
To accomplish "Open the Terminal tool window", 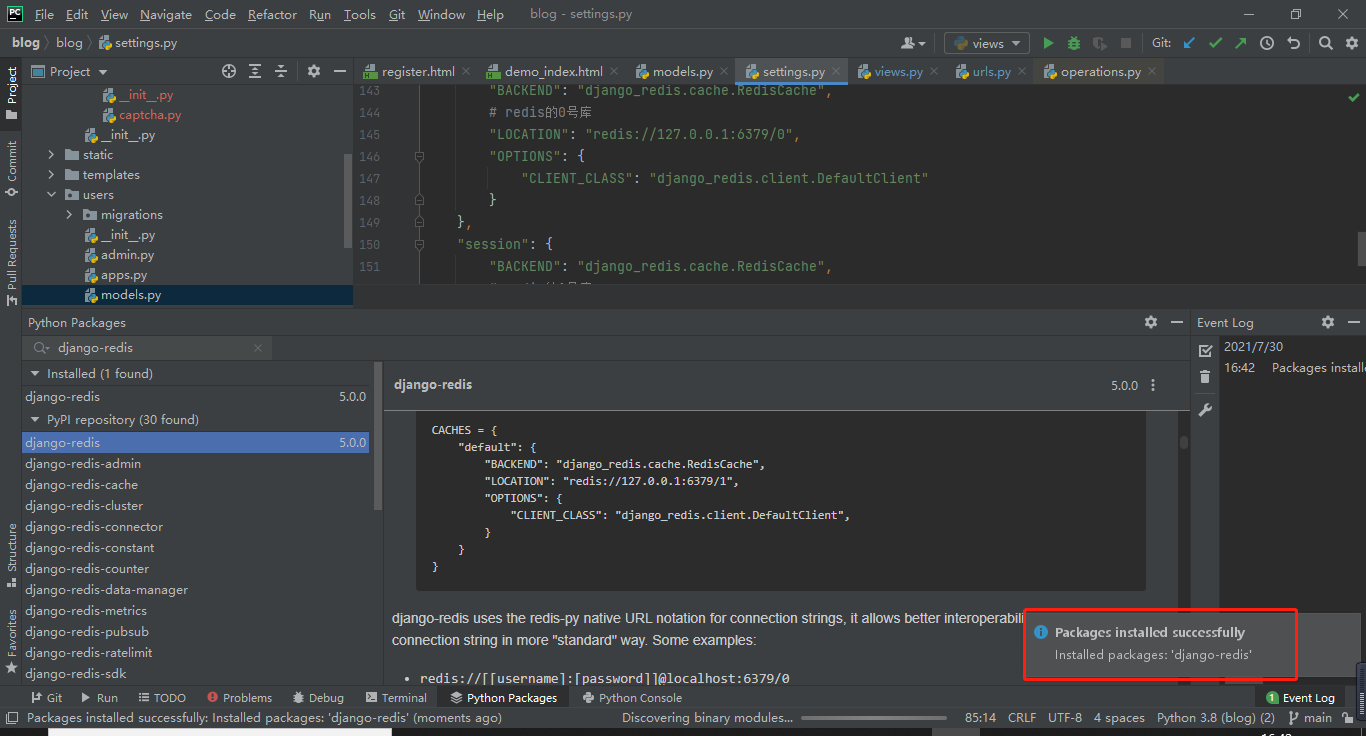I will (396, 698).
